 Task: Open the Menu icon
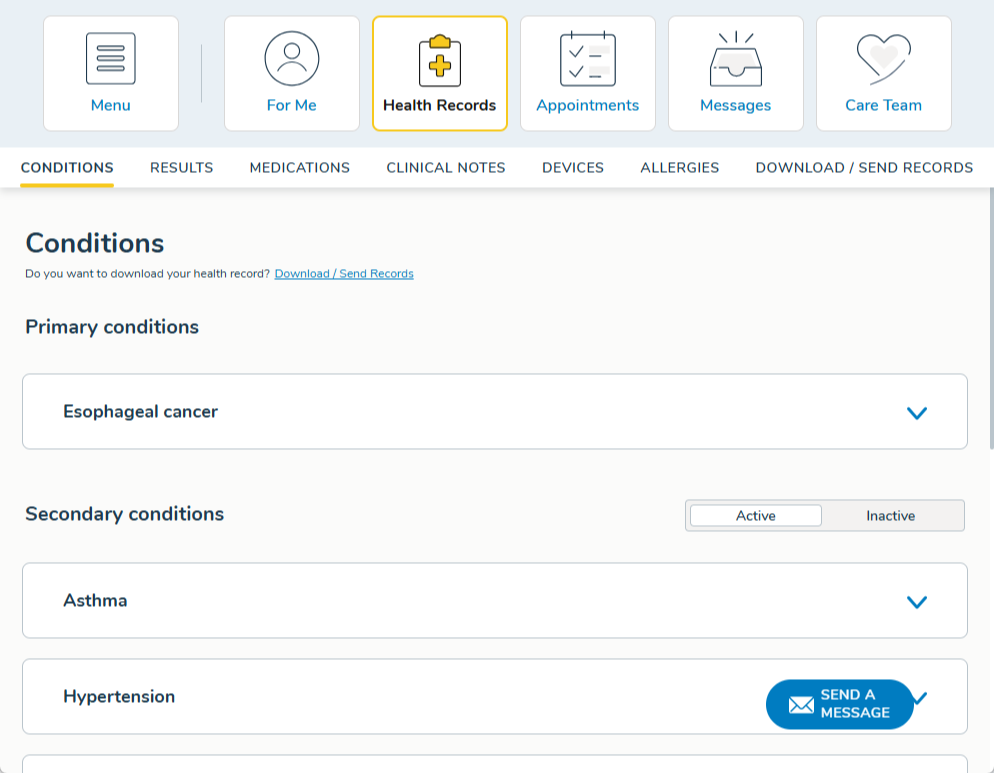[110, 58]
